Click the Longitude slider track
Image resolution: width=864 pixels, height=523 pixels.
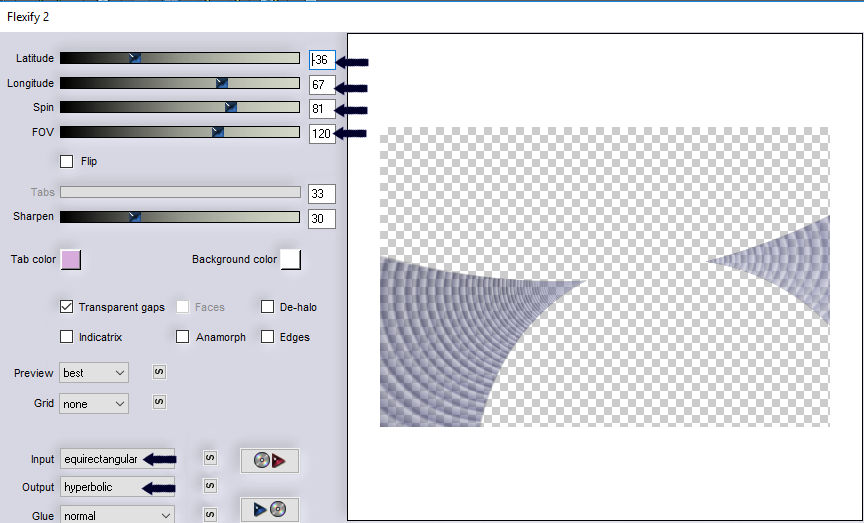point(180,83)
